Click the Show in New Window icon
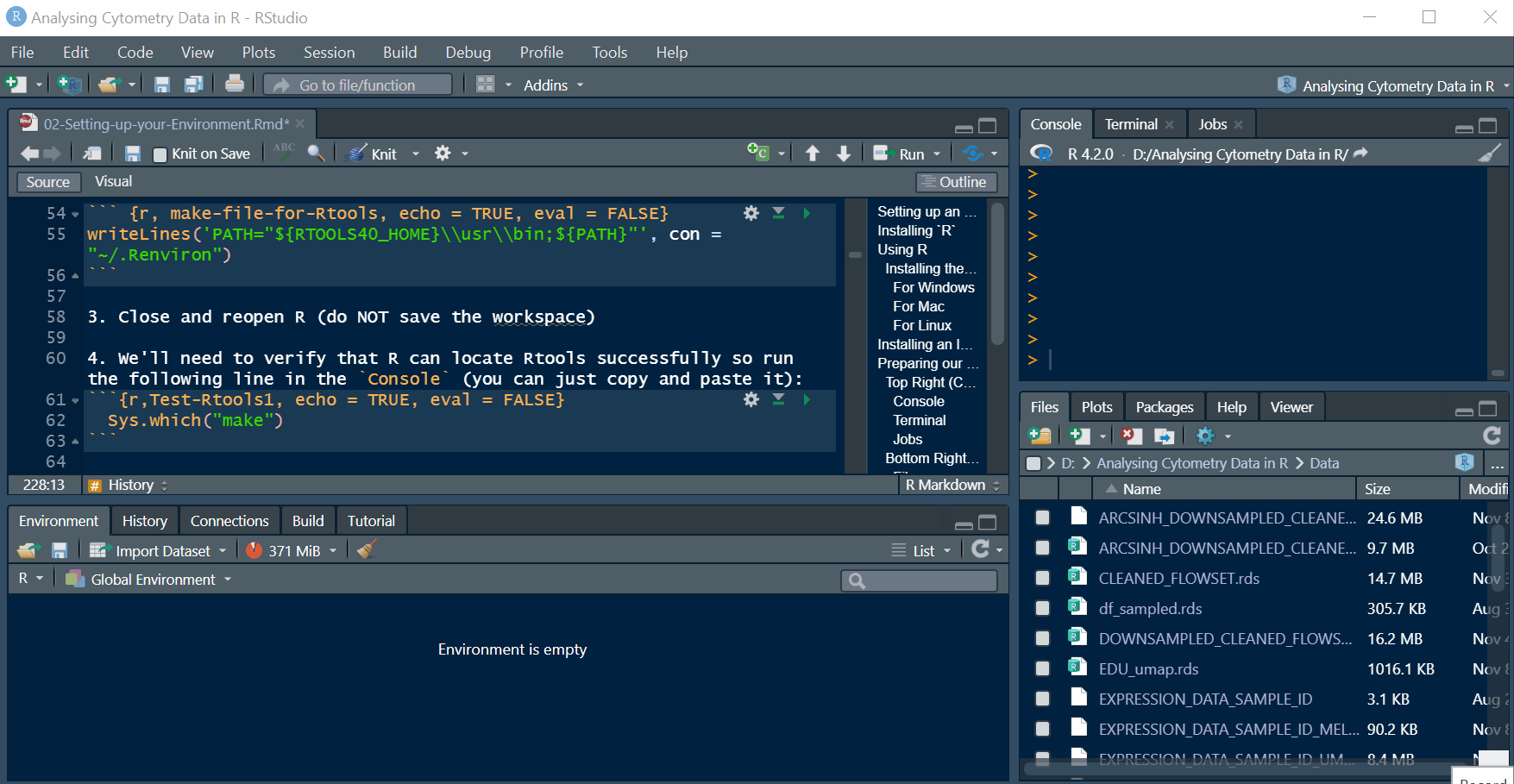This screenshot has width=1514, height=784. pyautogui.click(x=92, y=154)
